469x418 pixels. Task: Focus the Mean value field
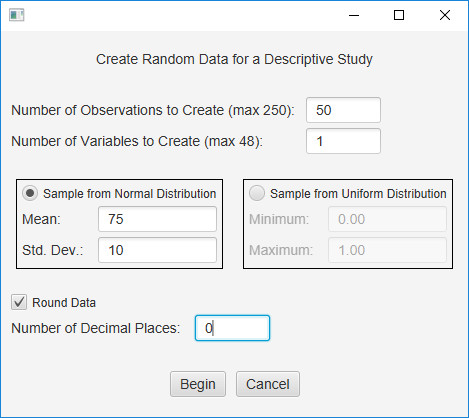click(157, 219)
